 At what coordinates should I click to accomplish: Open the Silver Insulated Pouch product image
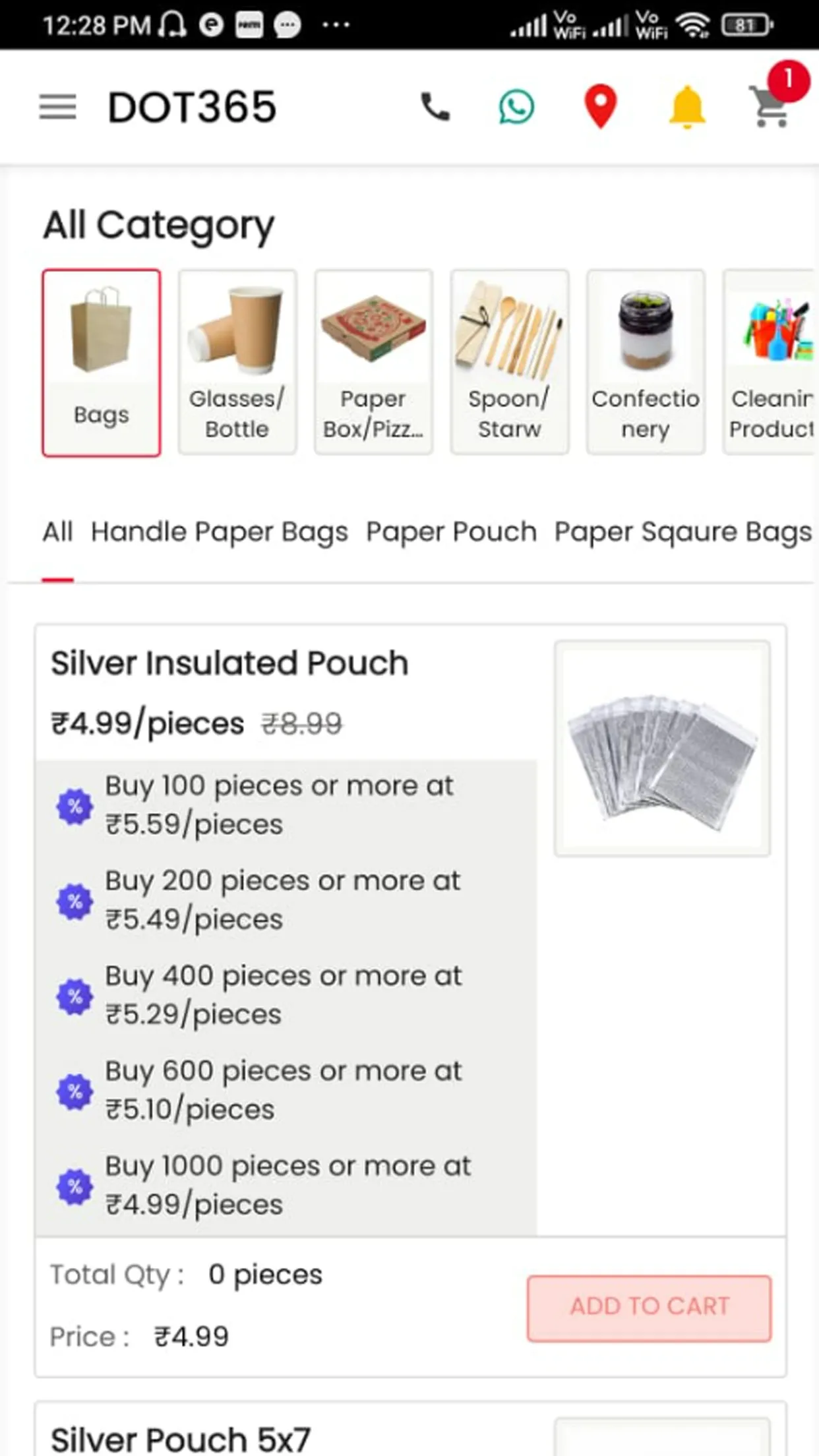click(x=663, y=748)
